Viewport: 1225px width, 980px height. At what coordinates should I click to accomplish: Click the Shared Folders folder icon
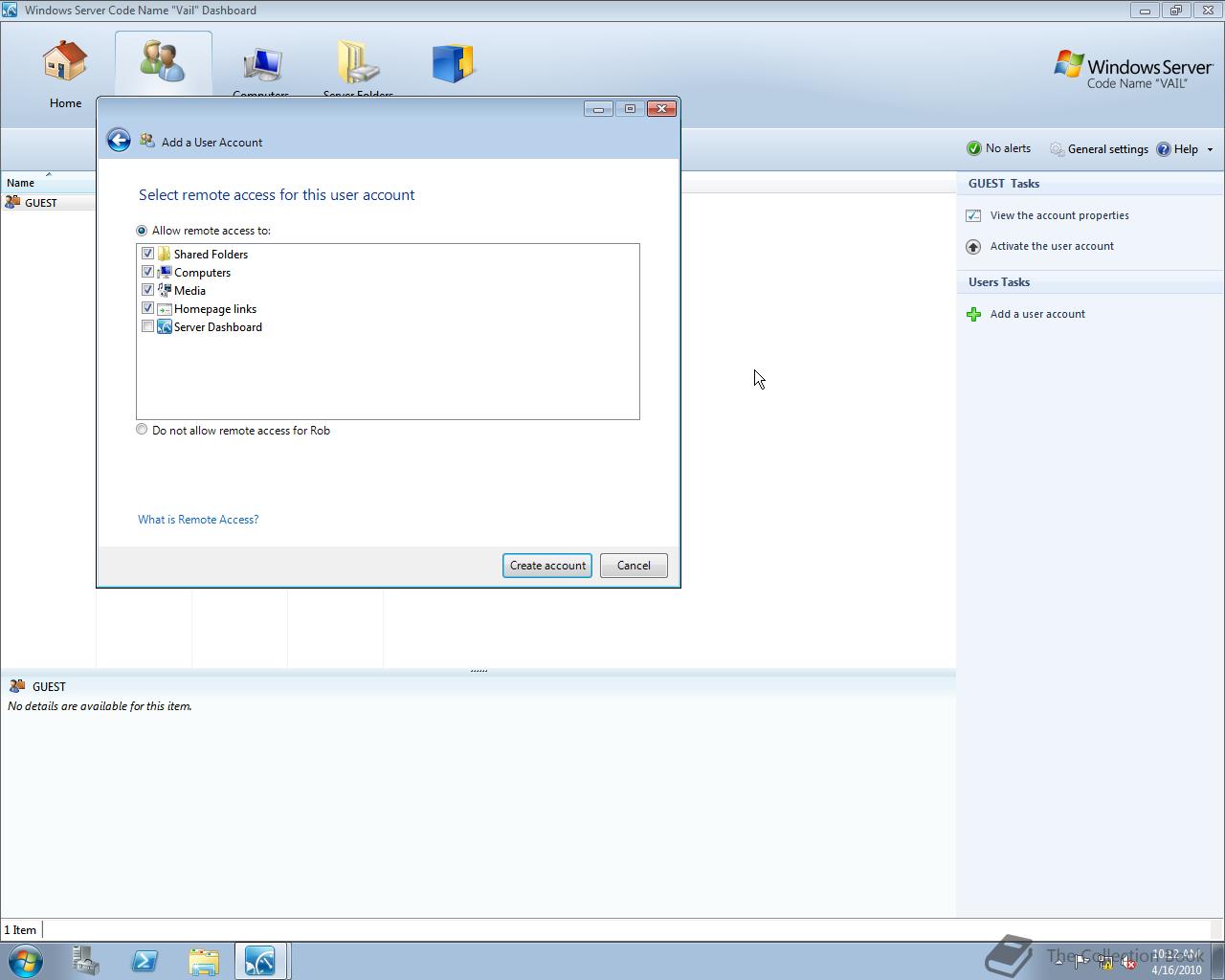165,254
